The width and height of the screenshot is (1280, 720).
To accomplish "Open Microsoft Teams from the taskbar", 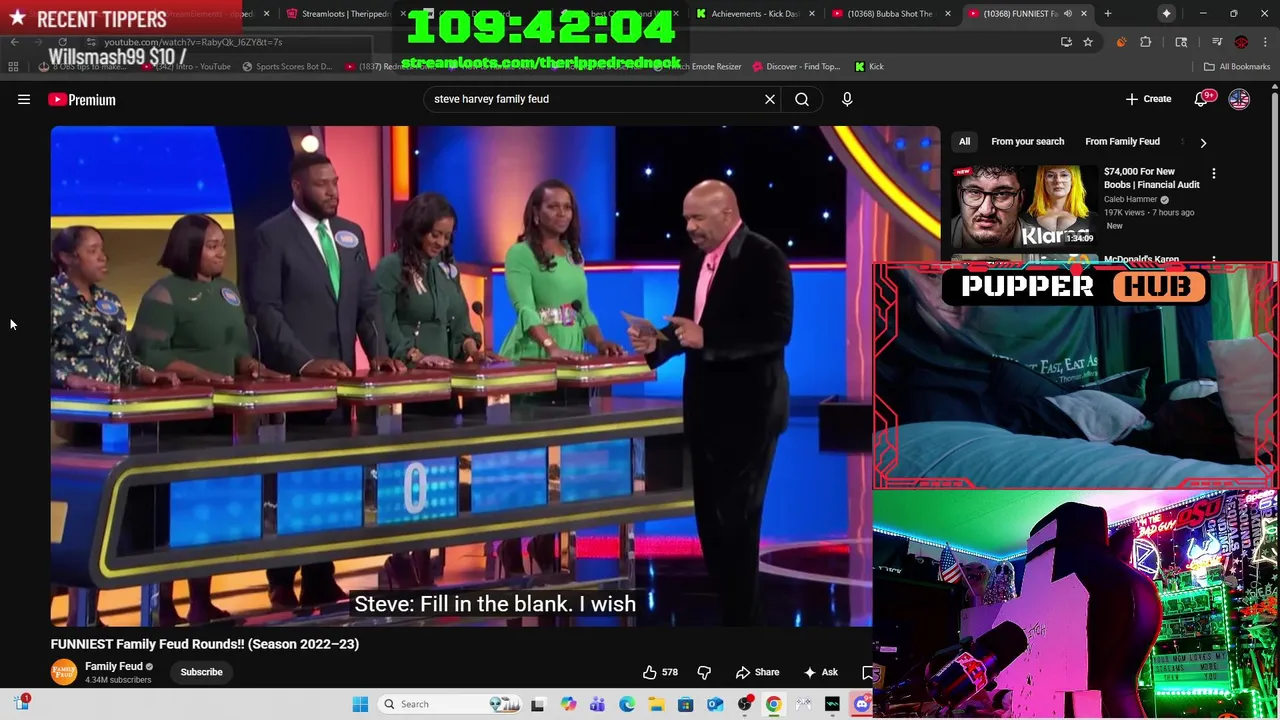I will tap(597, 704).
